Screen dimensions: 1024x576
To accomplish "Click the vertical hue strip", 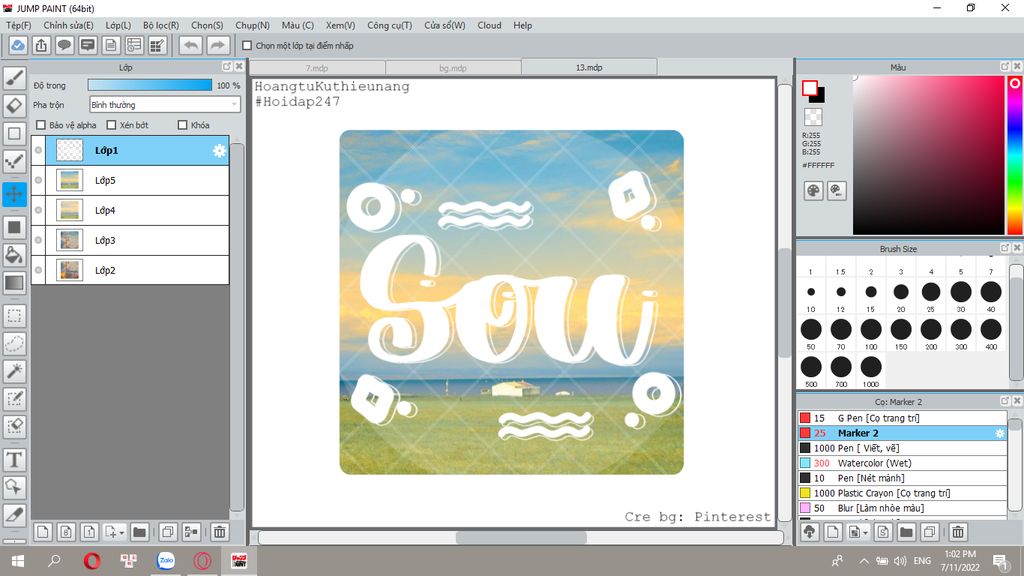I will pos(1015,155).
